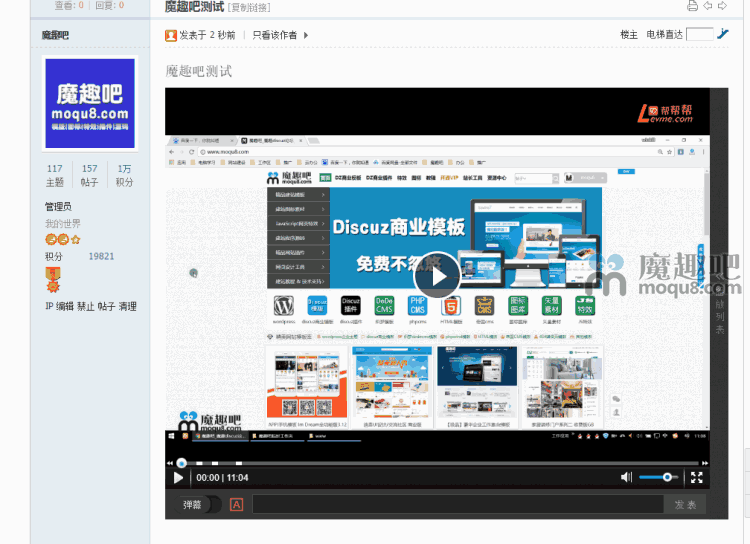The image size is (750, 544).
Task: Click the post body text 魔趣吧测试
Action: coord(199,71)
